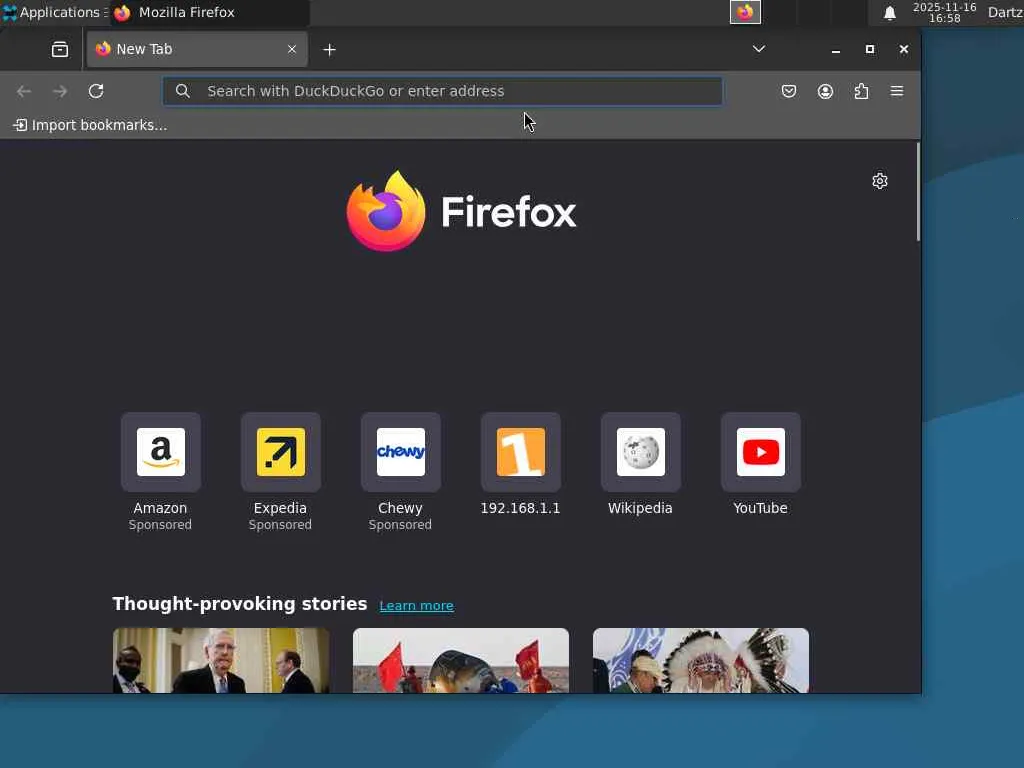Click the page vertical scrollbar

918,192
